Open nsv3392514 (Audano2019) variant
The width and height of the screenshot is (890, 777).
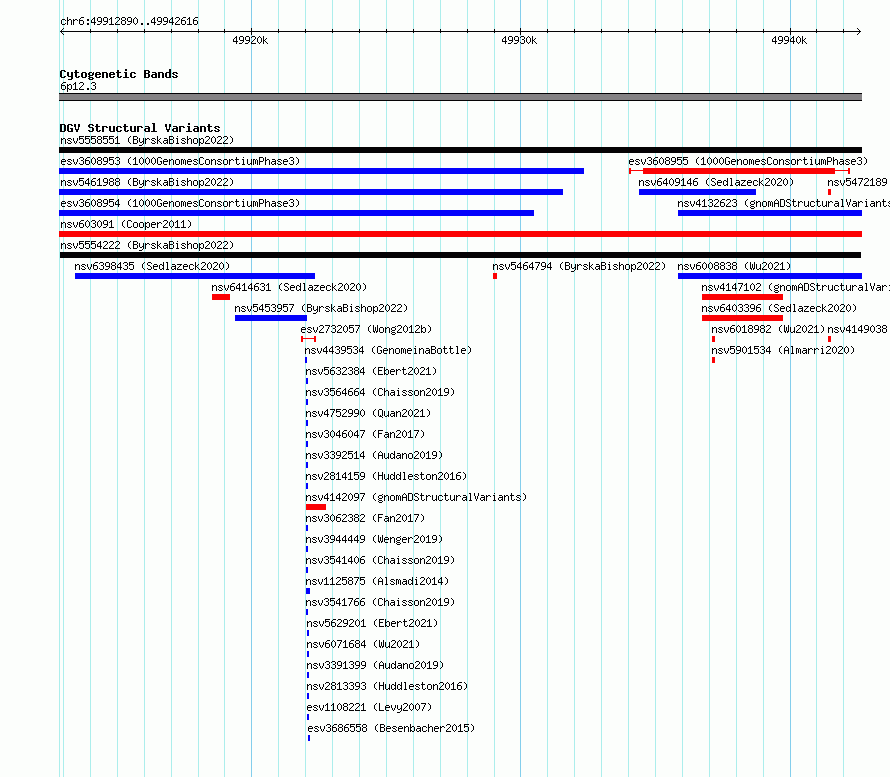[x=374, y=455]
